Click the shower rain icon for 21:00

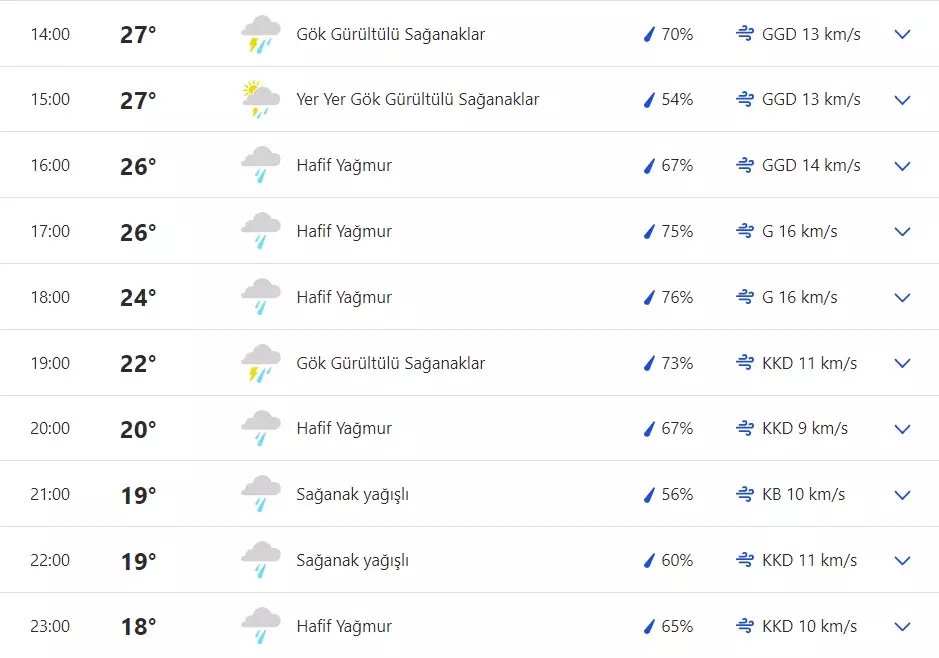click(x=260, y=494)
